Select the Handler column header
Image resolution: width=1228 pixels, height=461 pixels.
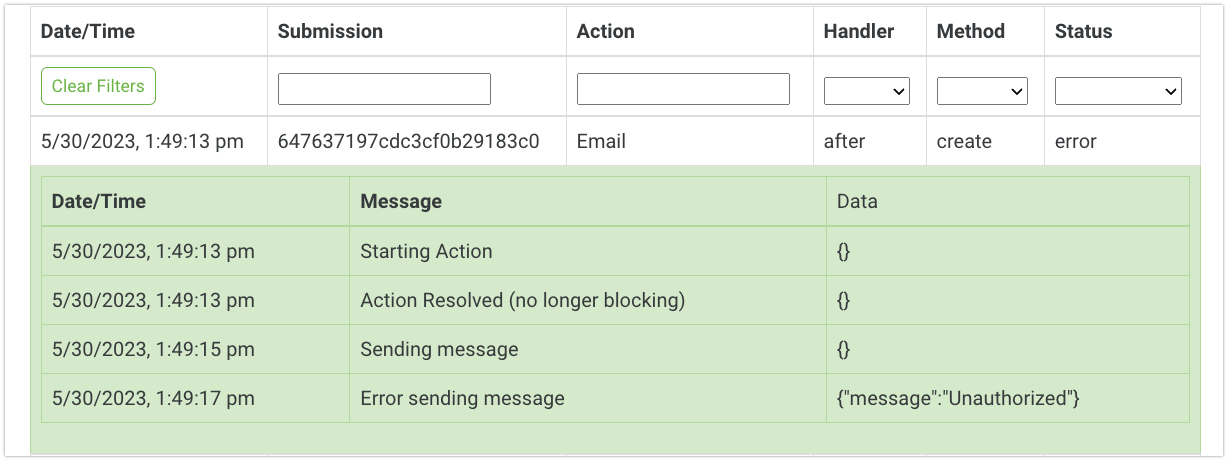(859, 31)
